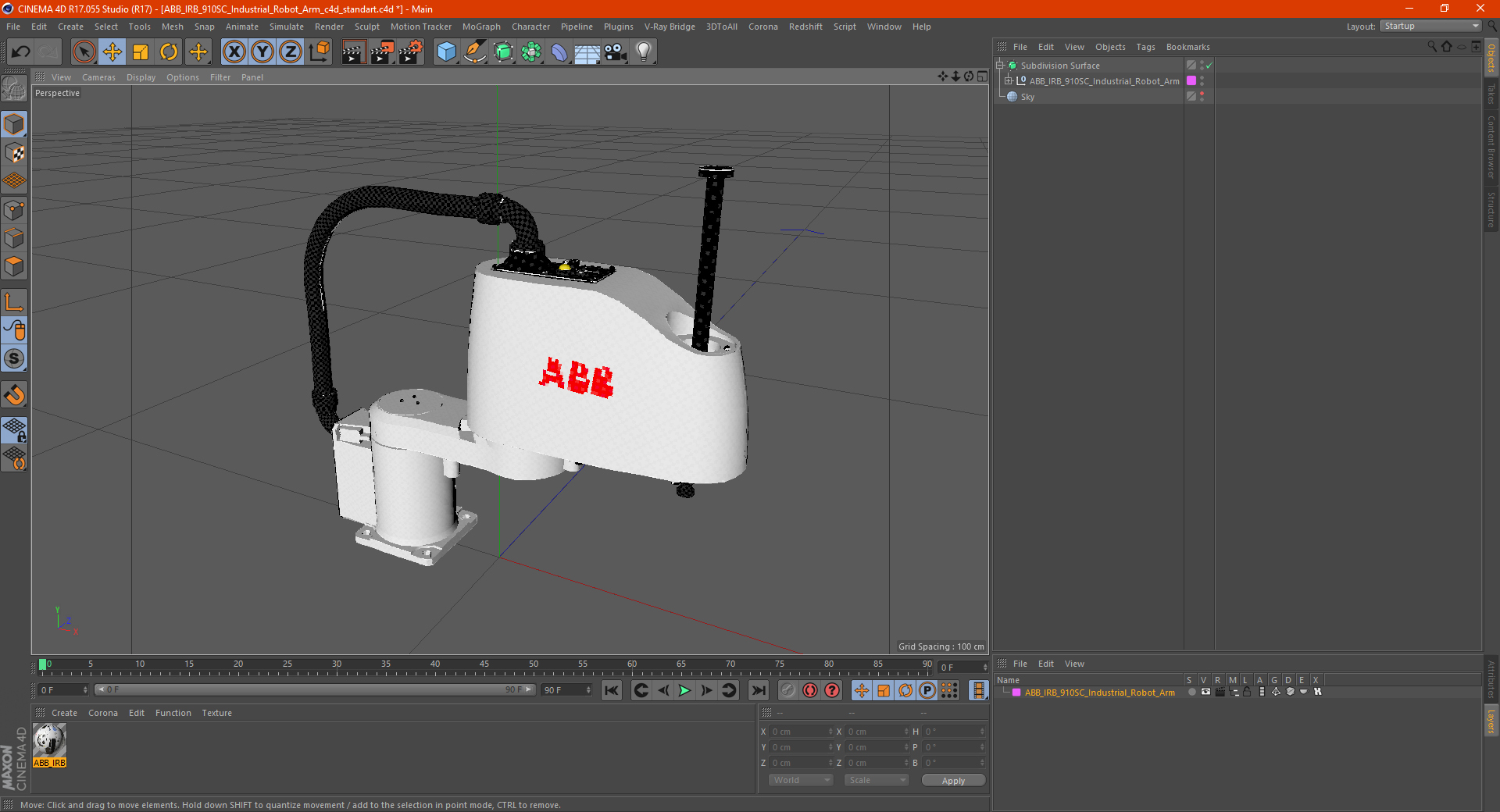
Task: Open the deformer Bend icon
Action: [559, 52]
